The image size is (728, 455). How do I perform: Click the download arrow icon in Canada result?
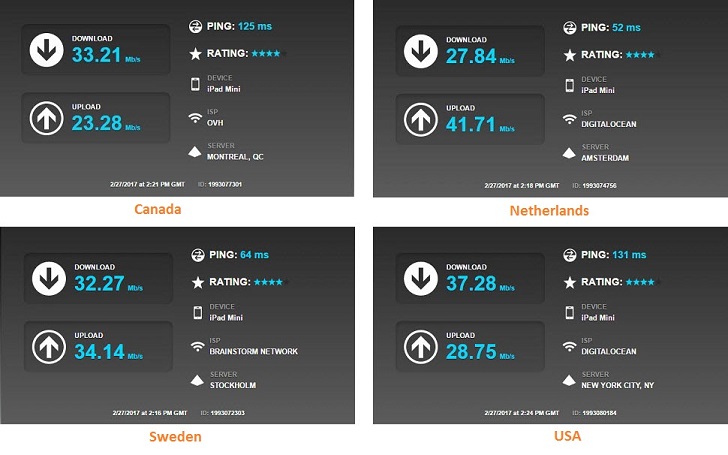pyautogui.click(x=46, y=50)
